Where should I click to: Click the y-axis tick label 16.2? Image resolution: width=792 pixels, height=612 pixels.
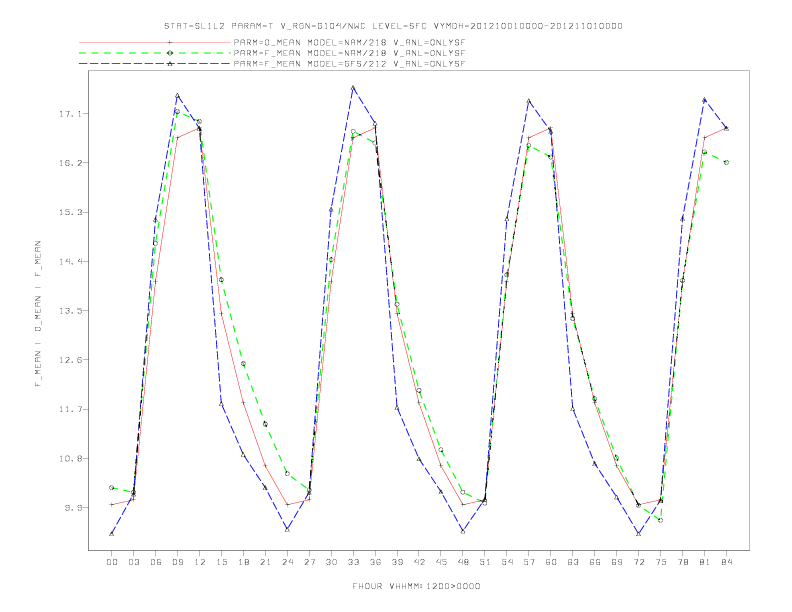coord(70,163)
